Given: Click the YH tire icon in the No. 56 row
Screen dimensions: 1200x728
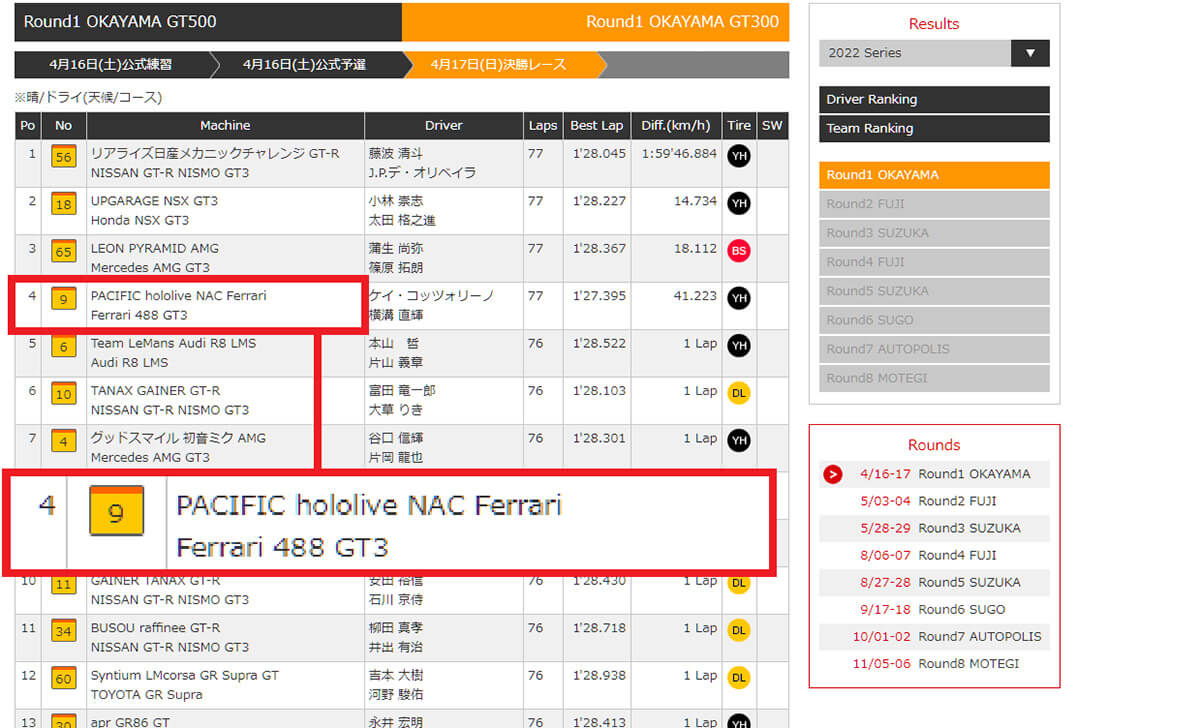Looking at the screenshot, I should point(739,156).
